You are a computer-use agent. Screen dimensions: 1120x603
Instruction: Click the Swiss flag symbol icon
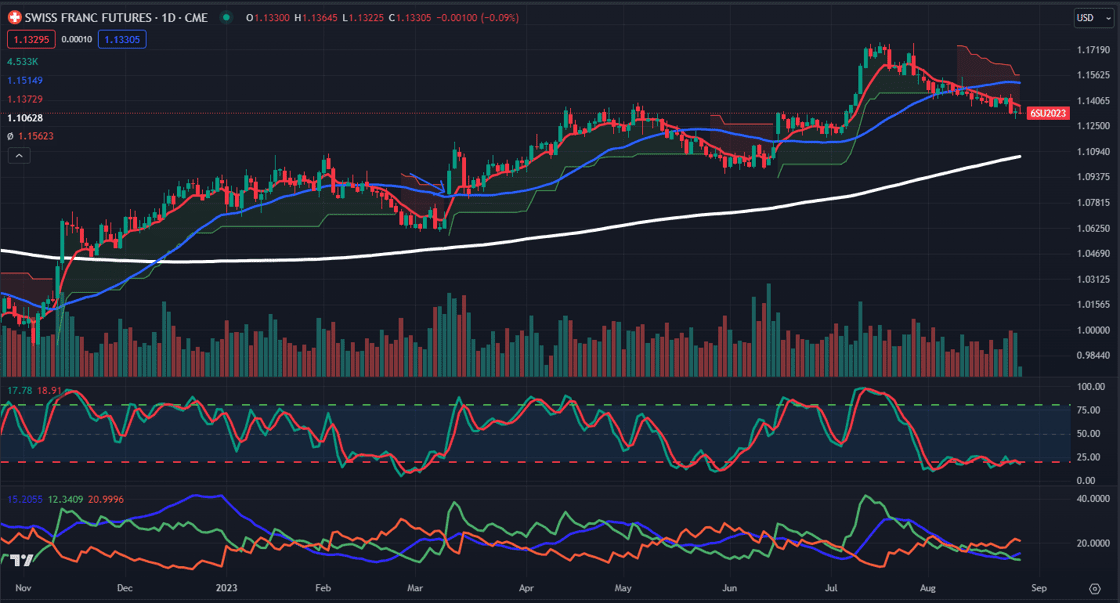(x=14, y=17)
